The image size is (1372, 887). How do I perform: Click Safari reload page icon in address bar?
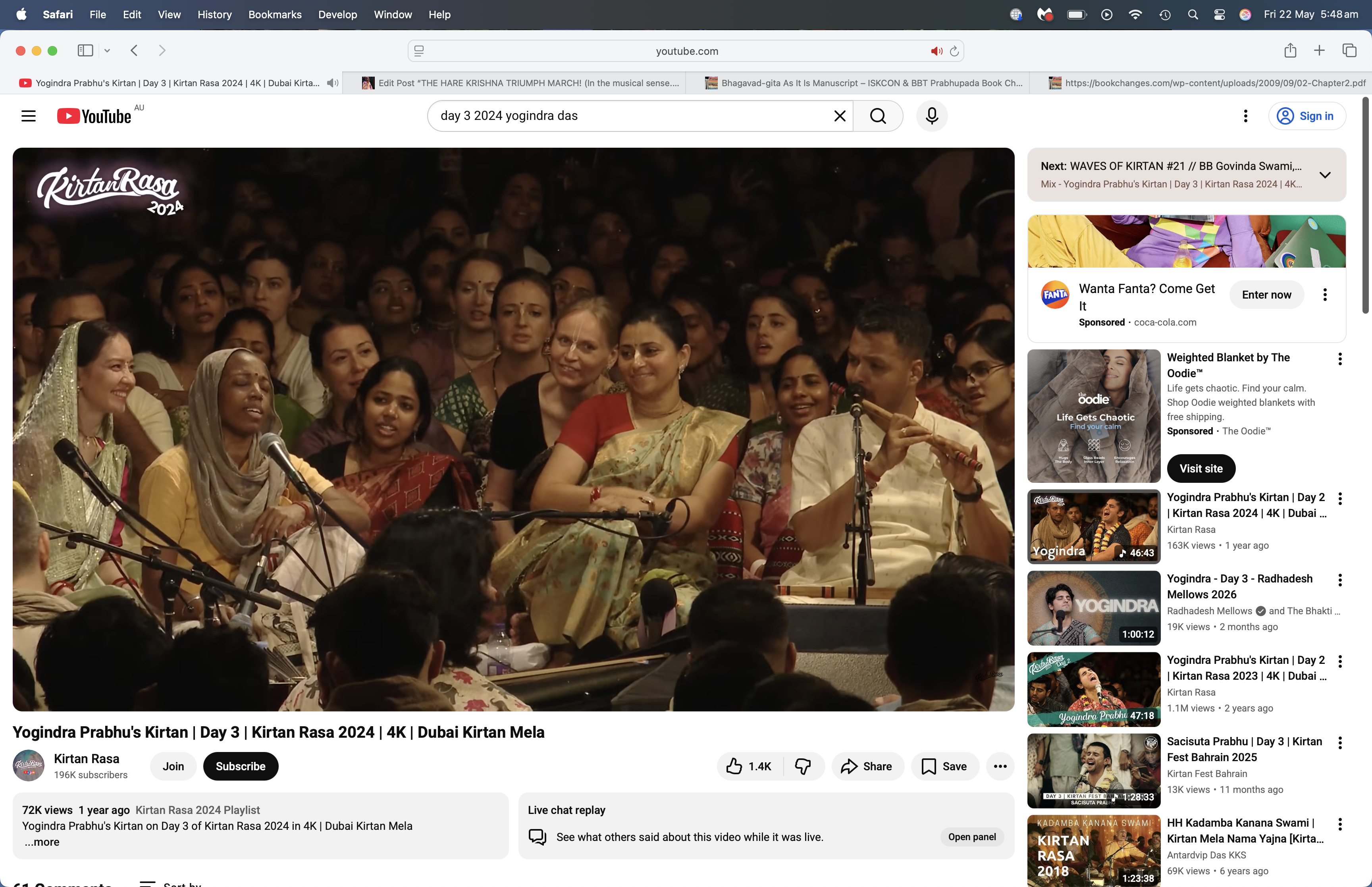click(x=954, y=51)
